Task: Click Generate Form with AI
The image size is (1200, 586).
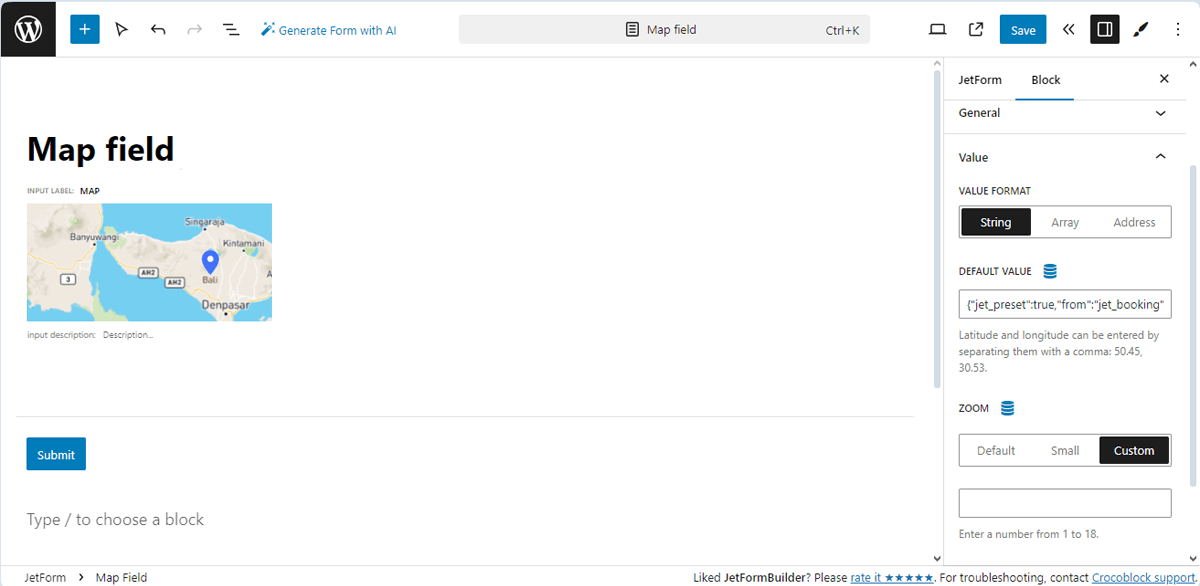Action: [328, 30]
